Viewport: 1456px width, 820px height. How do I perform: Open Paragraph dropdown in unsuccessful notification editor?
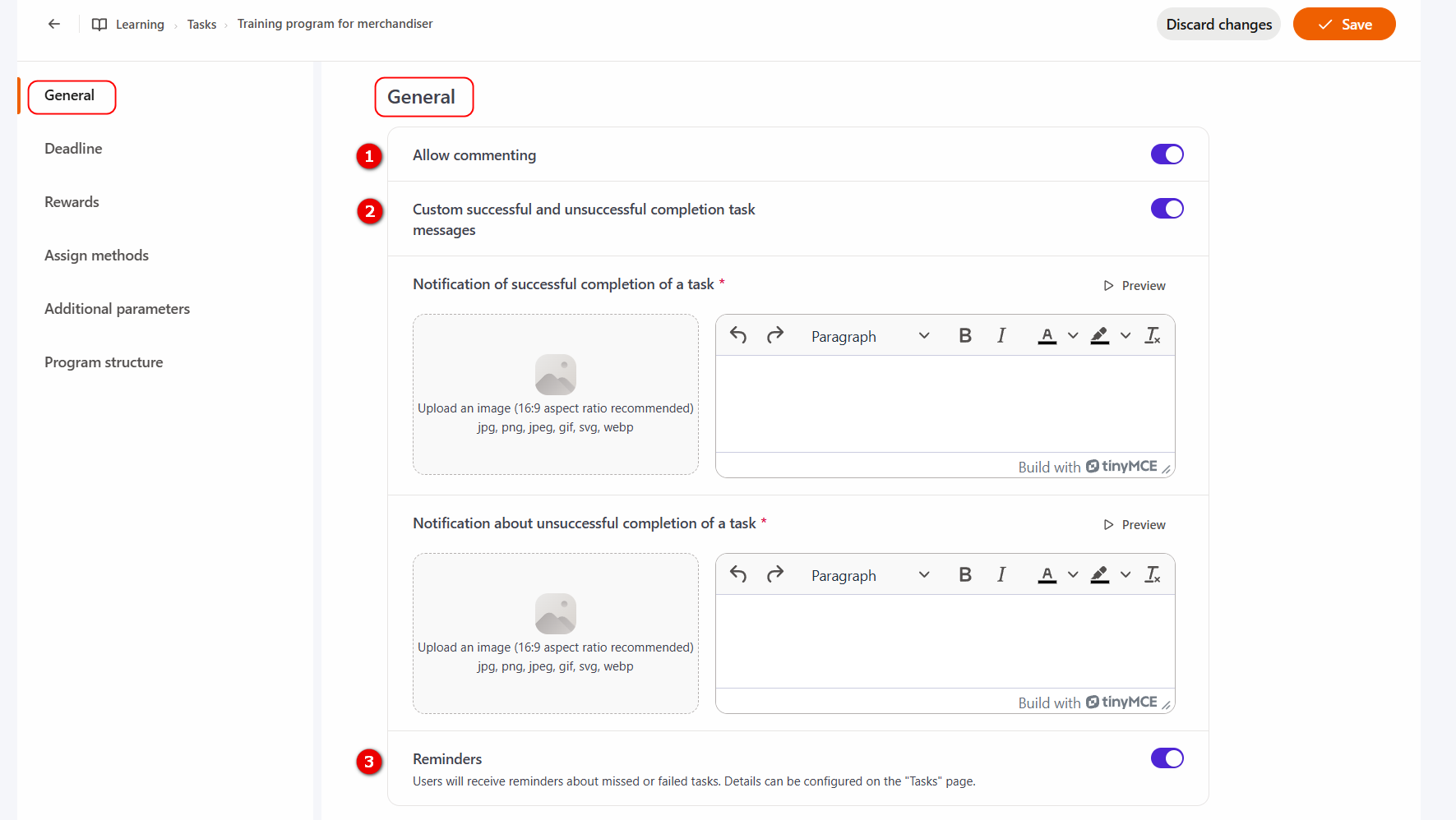(x=869, y=575)
